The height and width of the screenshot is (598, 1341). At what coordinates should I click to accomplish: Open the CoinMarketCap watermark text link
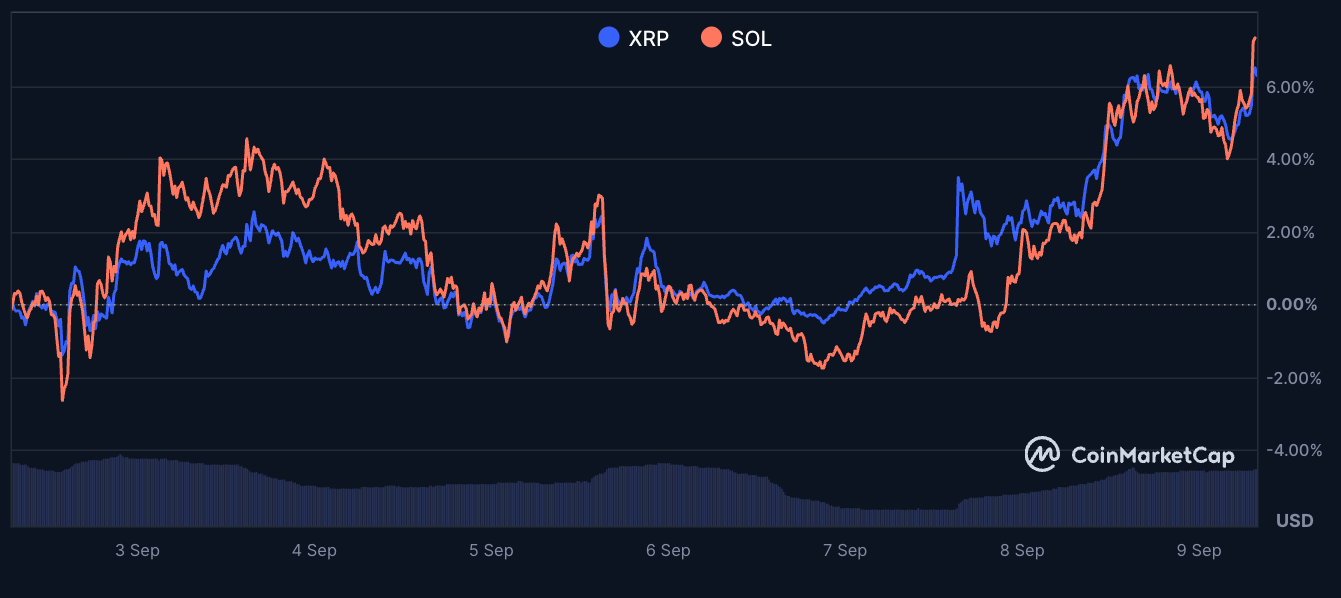[1152, 455]
